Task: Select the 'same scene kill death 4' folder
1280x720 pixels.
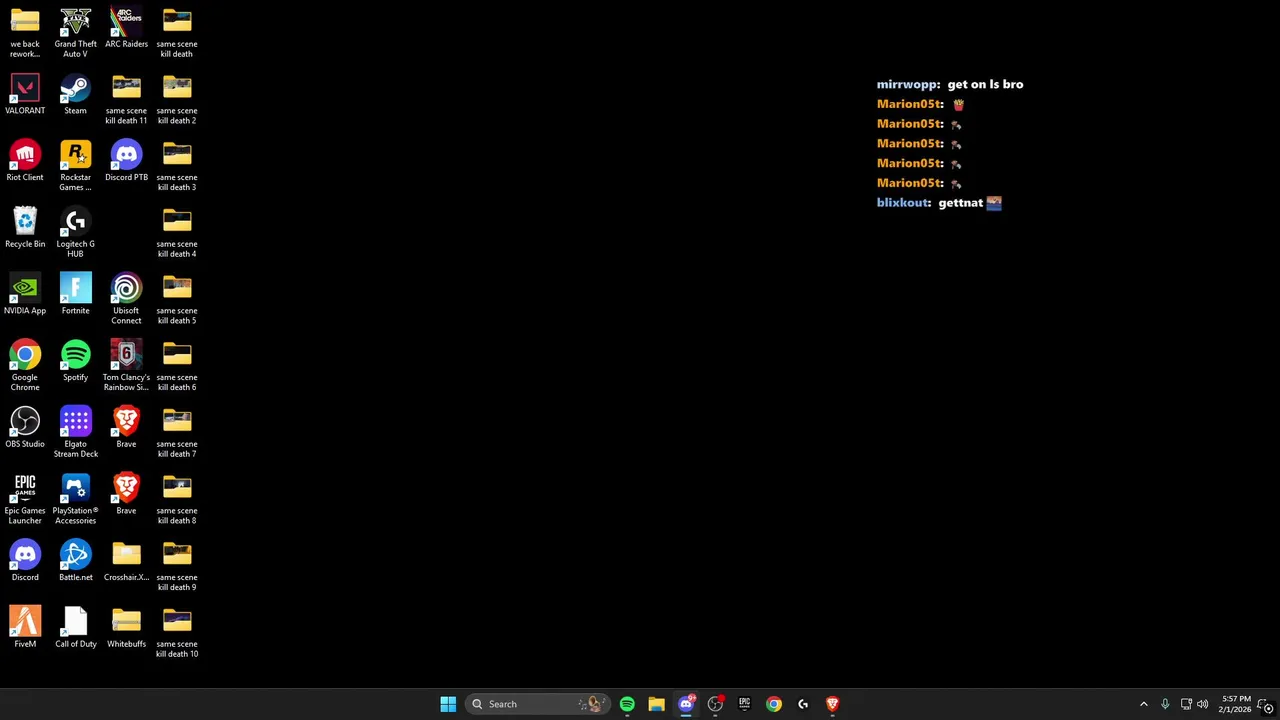Action: click(x=177, y=232)
